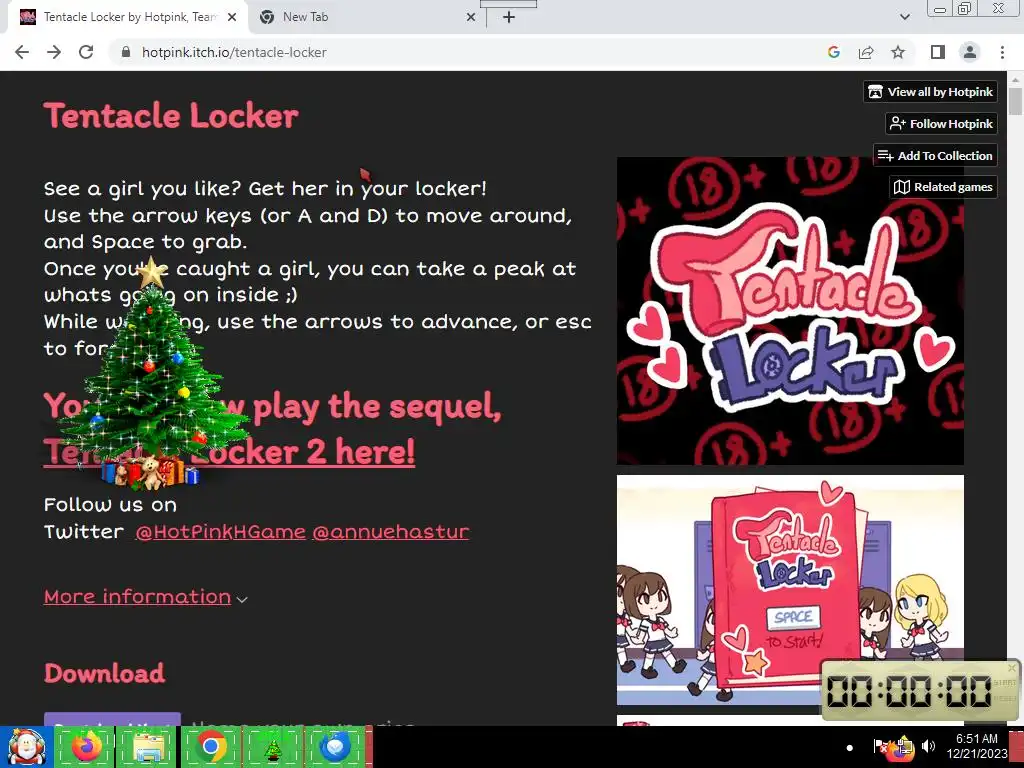Click the Follow Hotpink button
This screenshot has width=1024, height=768.
pyautogui.click(x=941, y=123)
